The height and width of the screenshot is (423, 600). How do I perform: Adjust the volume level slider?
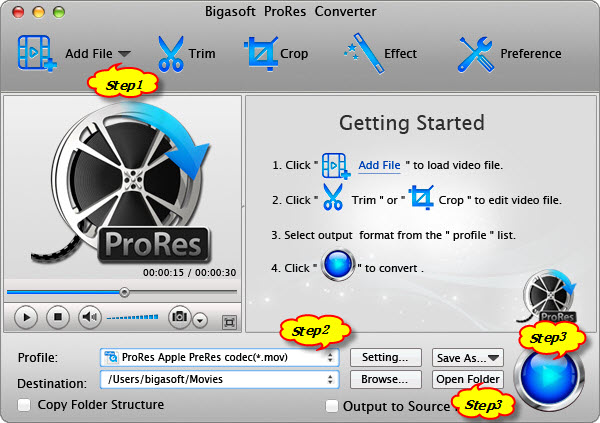click(x=132, y=317)
